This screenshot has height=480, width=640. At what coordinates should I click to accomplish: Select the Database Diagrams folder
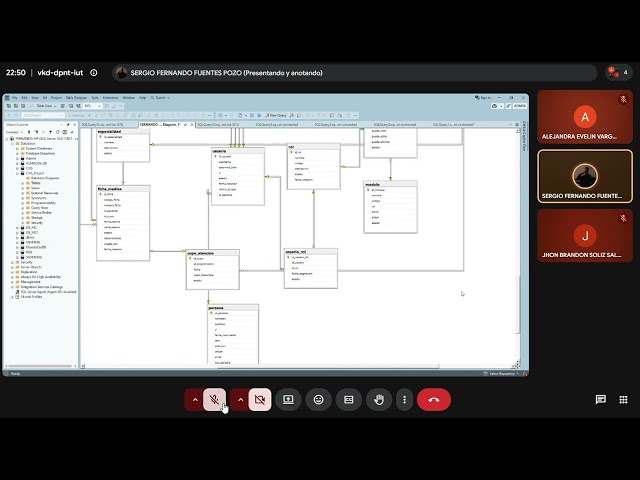pyautogui.click(x=45, y=178)
